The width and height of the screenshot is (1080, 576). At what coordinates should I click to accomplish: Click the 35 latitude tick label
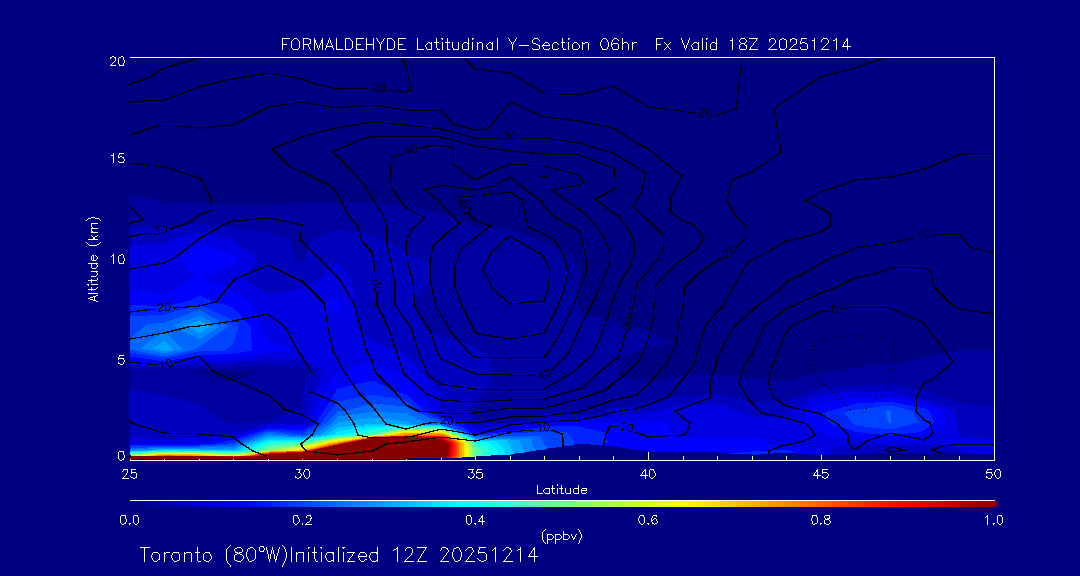tap(475, 473)
